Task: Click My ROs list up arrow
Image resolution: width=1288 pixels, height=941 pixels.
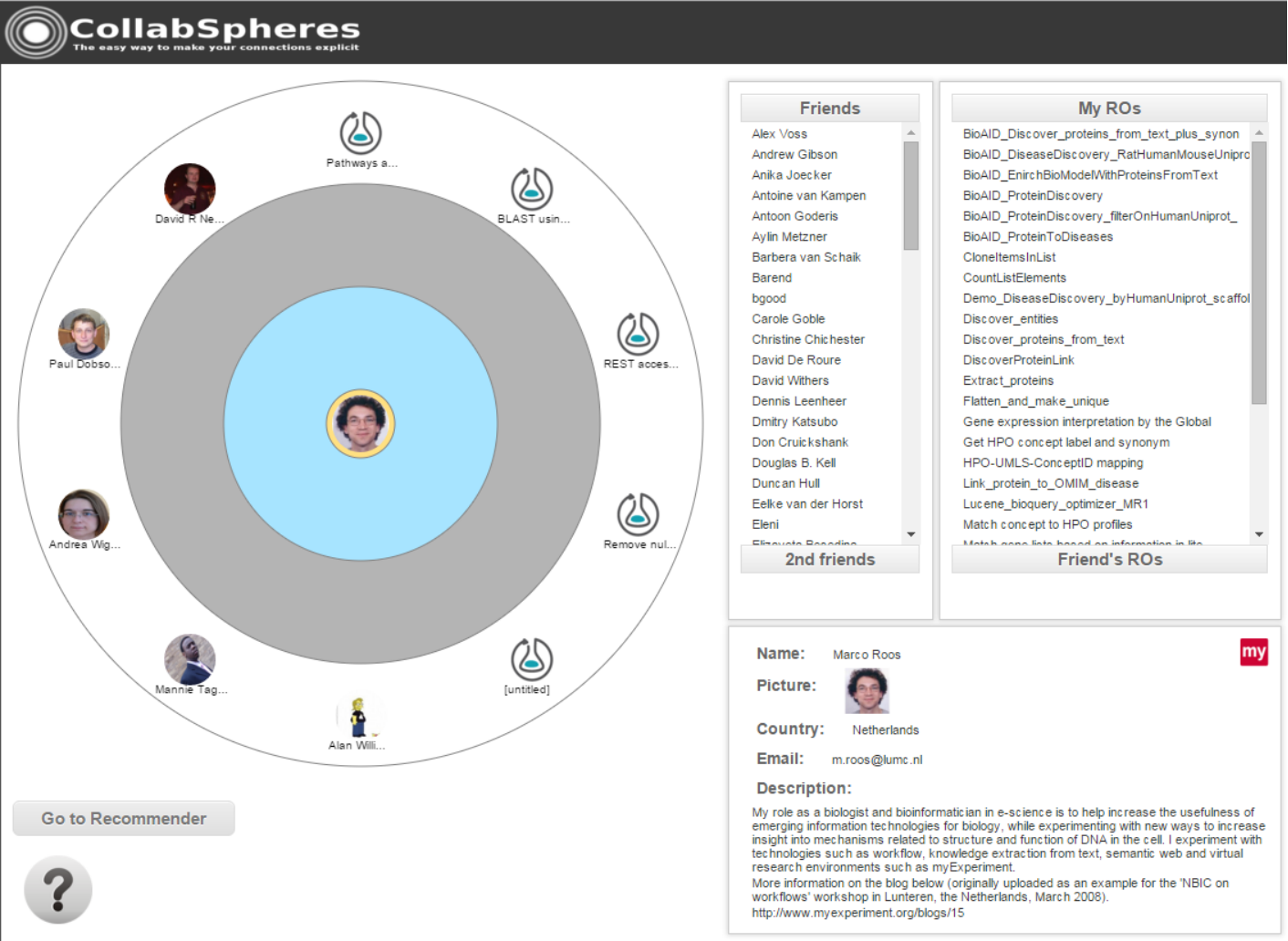Action: (x=1259, y=133)
